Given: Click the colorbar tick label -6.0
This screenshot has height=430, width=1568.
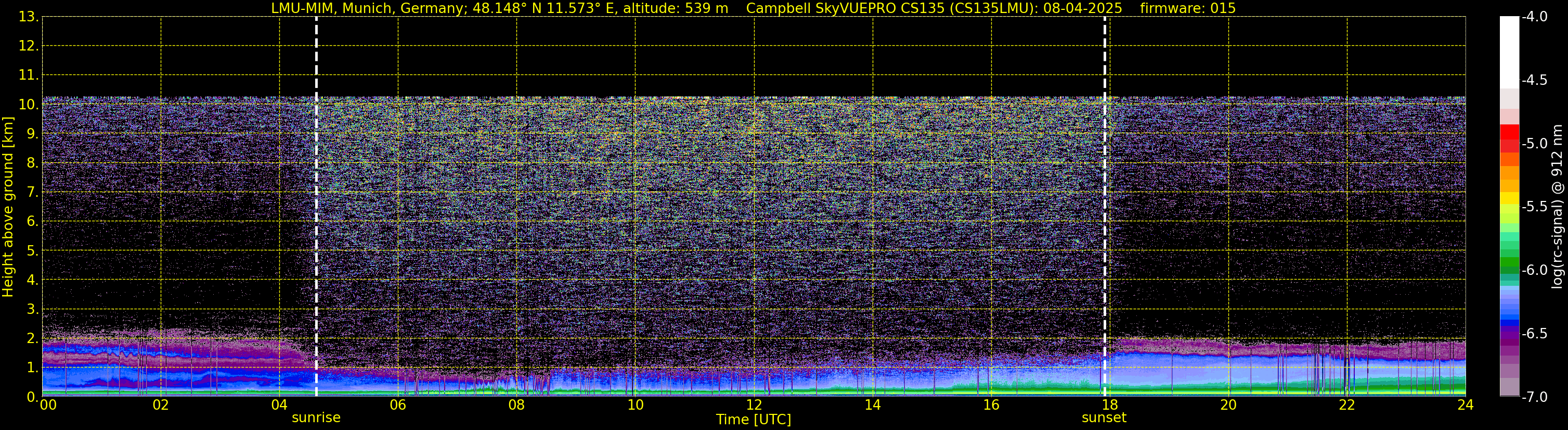Looking at the screenshot, I should 1534,270.
